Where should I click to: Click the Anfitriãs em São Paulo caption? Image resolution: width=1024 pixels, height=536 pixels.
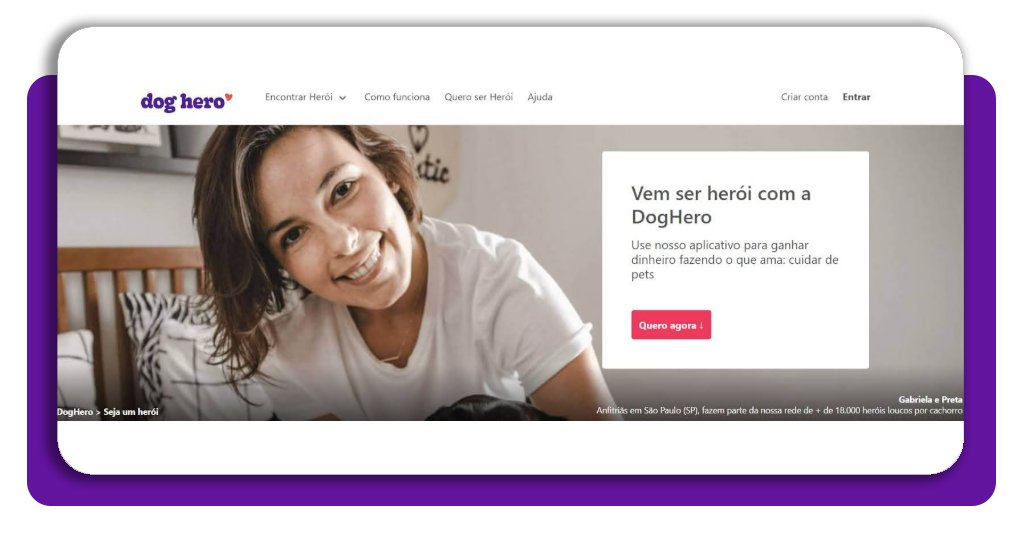click(x=779, y=411)
